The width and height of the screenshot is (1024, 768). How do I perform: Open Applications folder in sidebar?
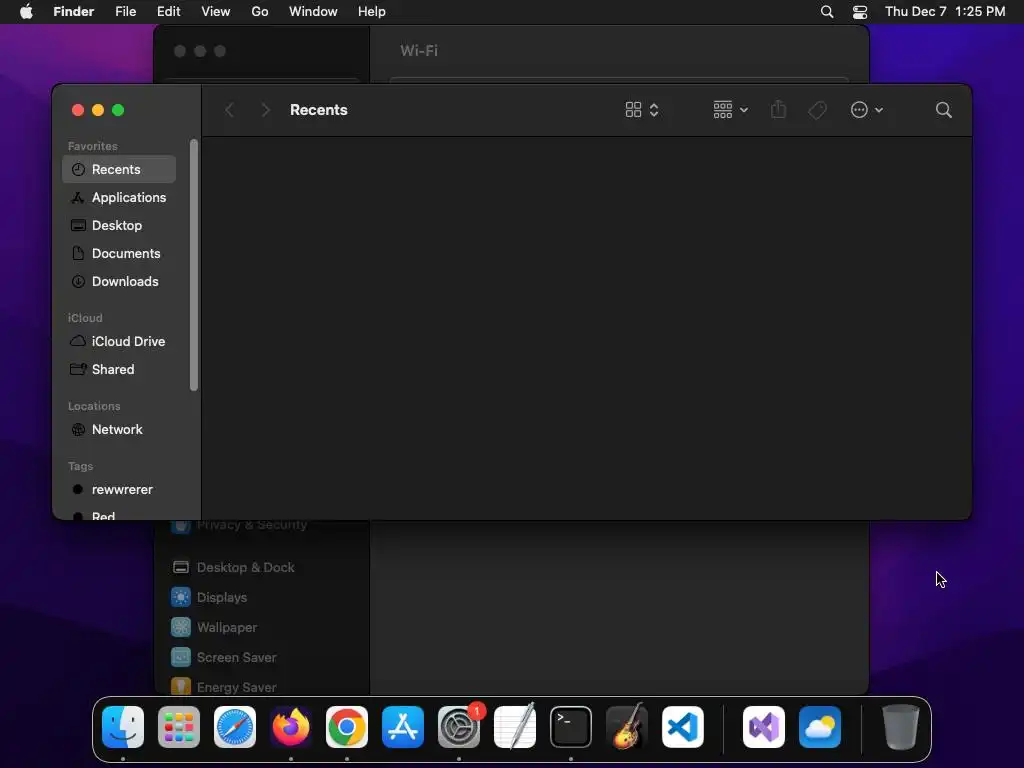[x=119, y=197]
